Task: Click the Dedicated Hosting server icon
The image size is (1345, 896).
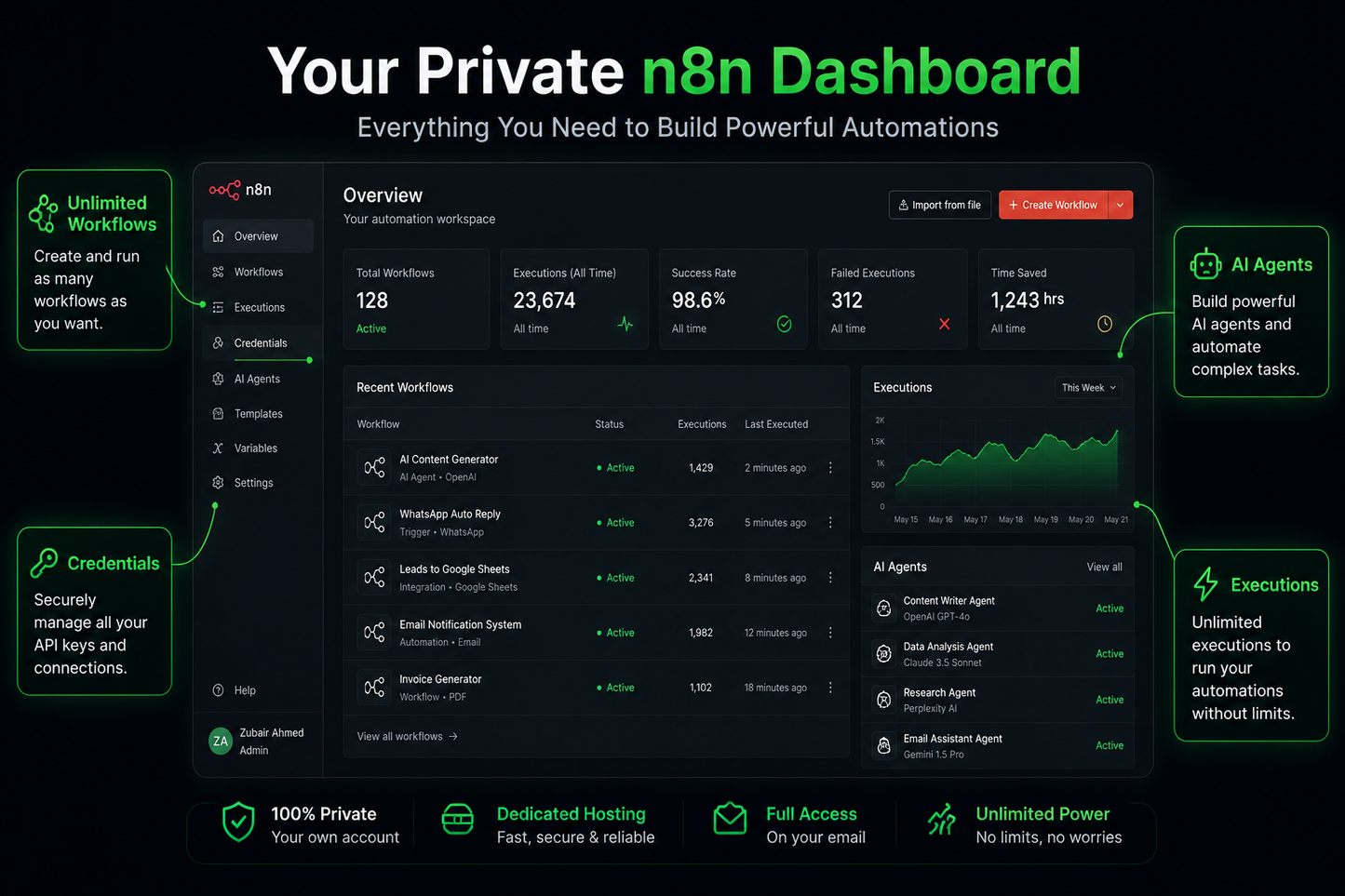Action: 458,820
